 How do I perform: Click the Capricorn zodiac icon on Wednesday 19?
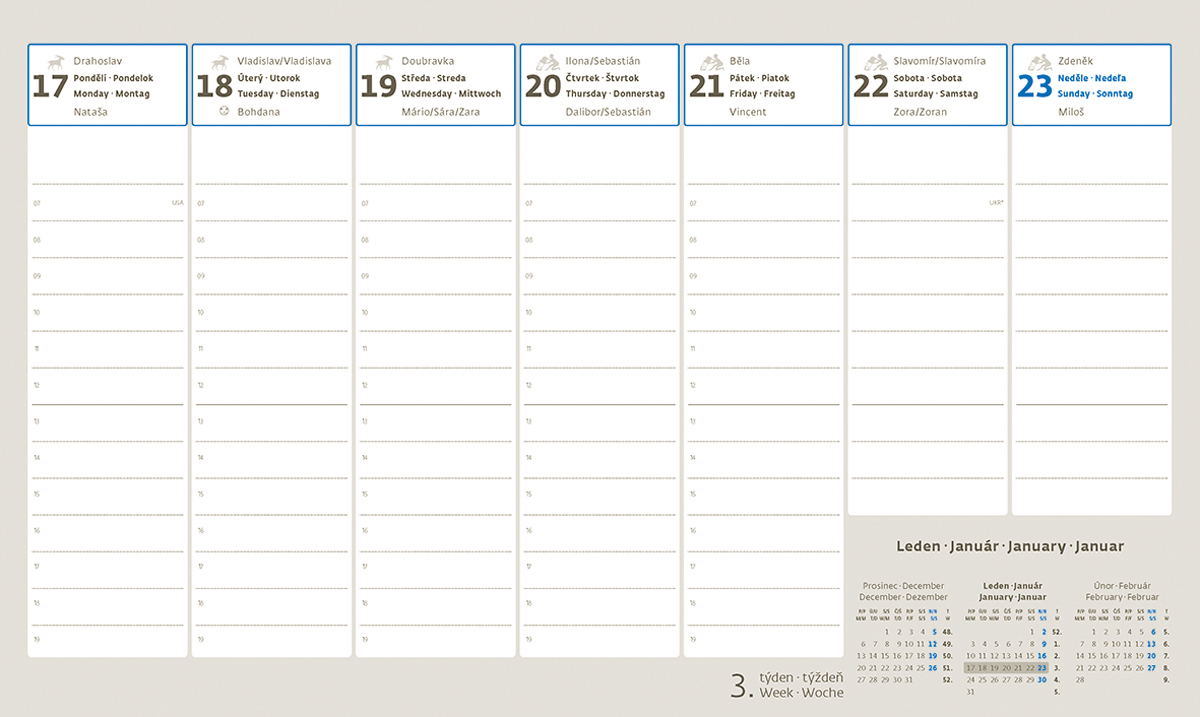click(384, 62)
